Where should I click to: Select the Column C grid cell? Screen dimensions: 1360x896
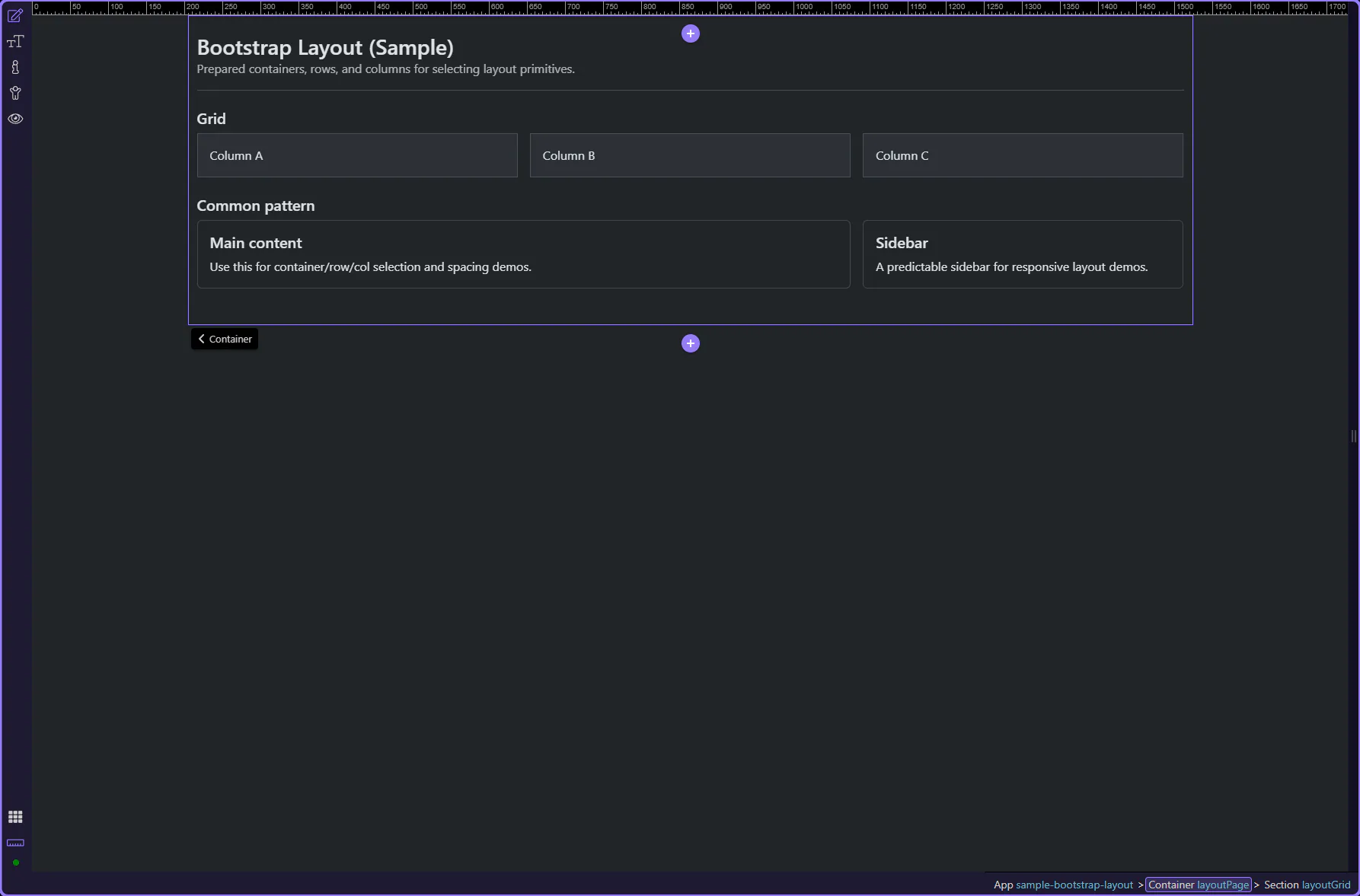[x=1022, y=155]
